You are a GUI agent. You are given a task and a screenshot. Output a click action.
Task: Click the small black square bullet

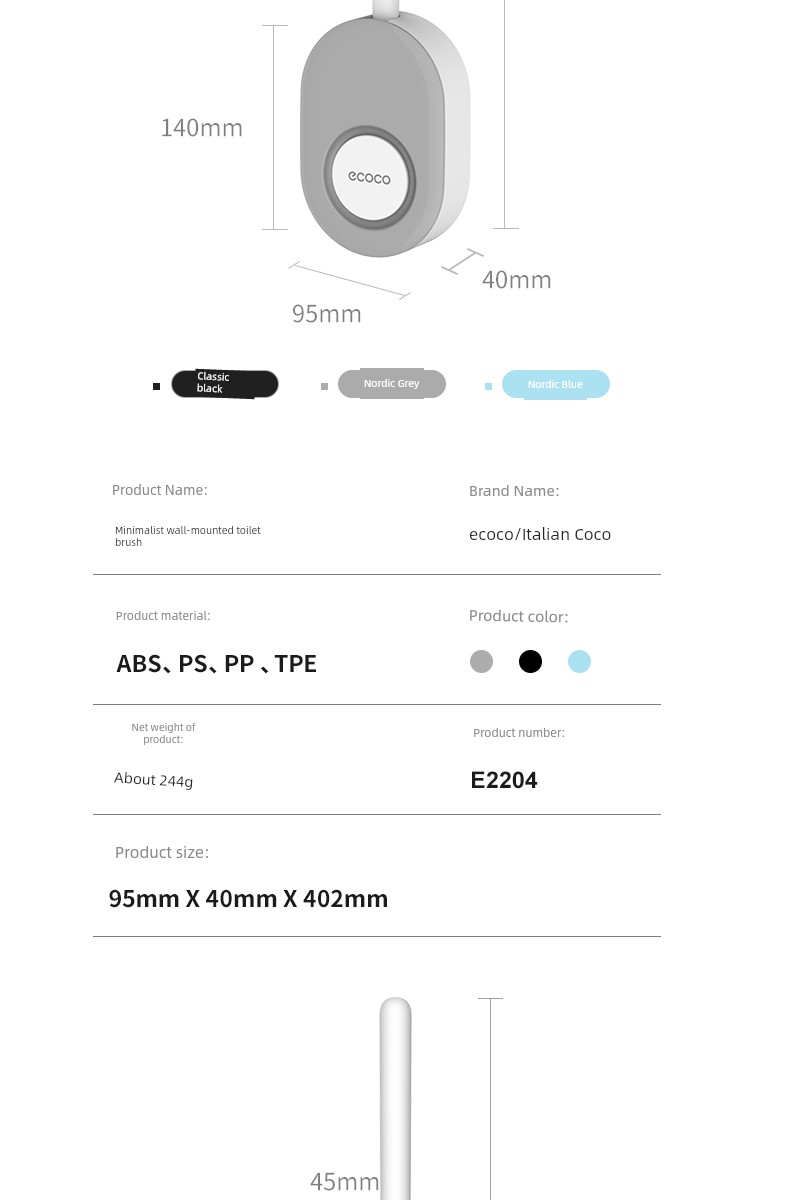coord(156,386)
